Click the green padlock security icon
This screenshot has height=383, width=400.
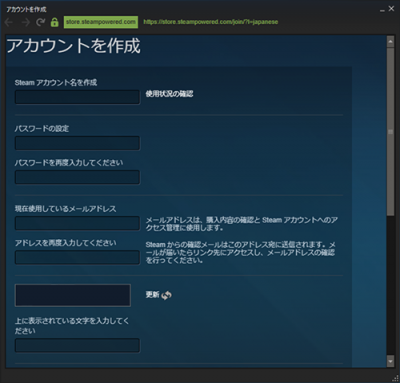[54, 22]
